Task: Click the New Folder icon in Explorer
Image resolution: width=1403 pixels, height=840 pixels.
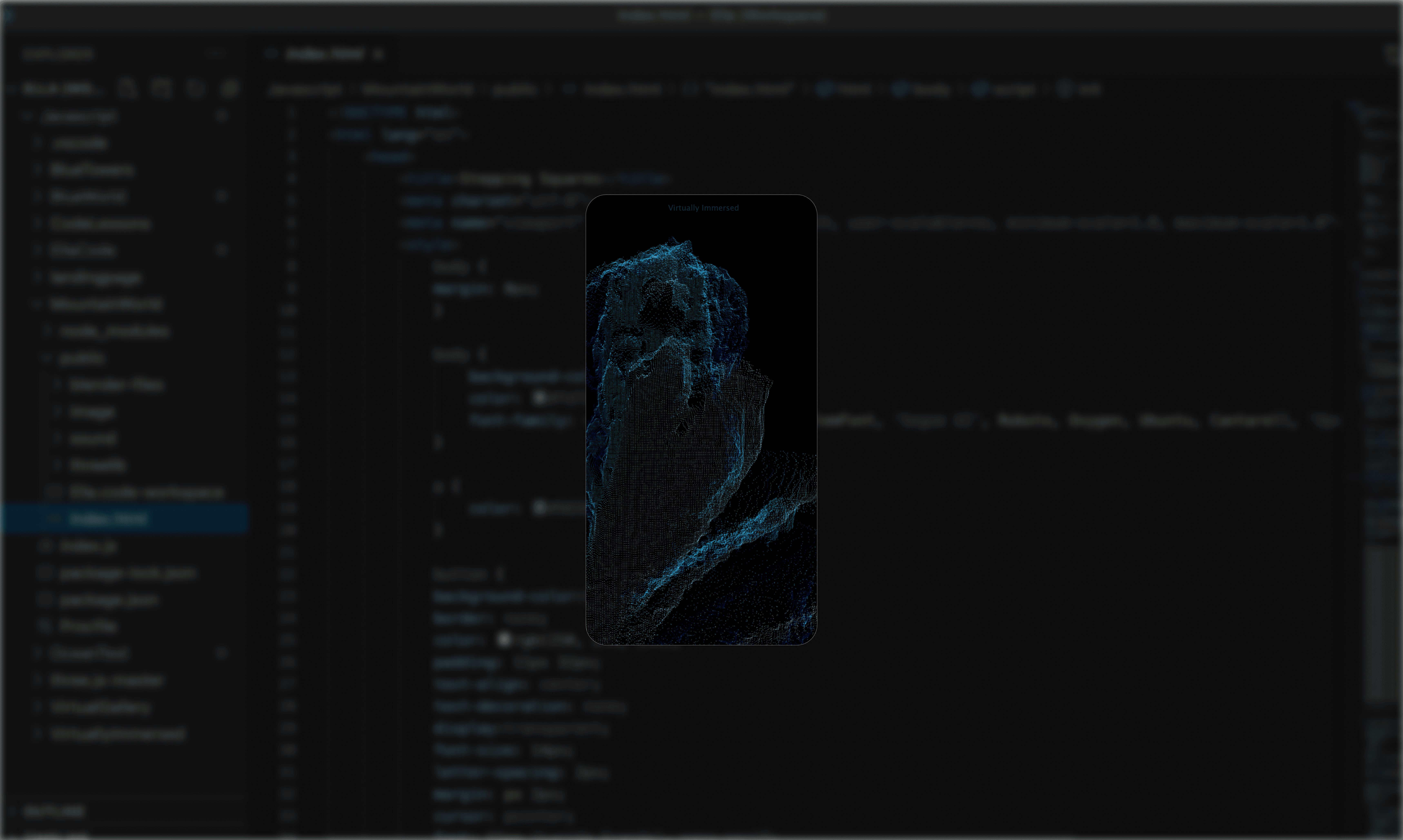Action: (161, 89)
